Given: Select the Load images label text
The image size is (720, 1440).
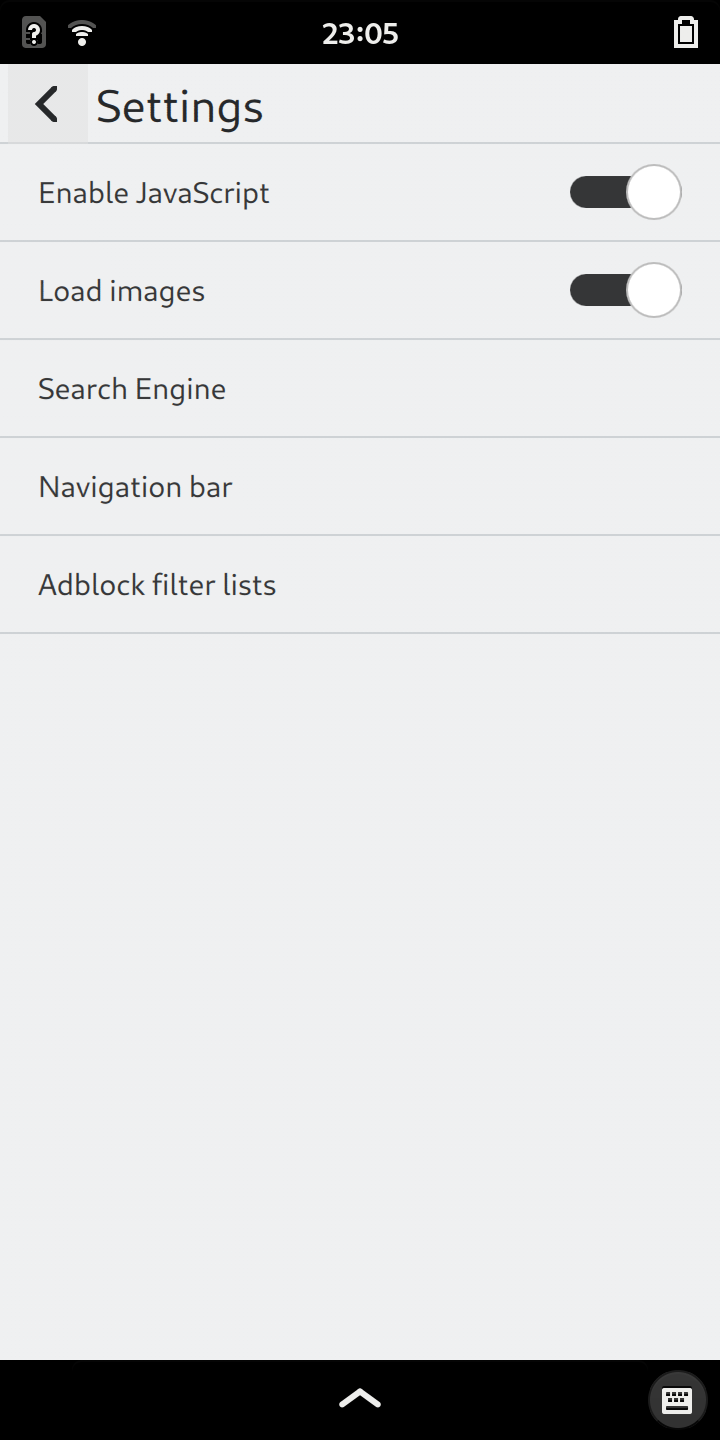Looking at the screenshot, I should tap(122, 291).
